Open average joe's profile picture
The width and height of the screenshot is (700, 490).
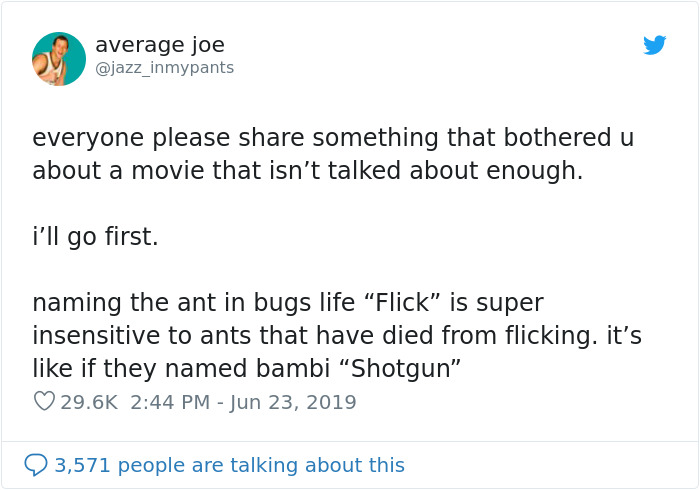click(58, 58)
